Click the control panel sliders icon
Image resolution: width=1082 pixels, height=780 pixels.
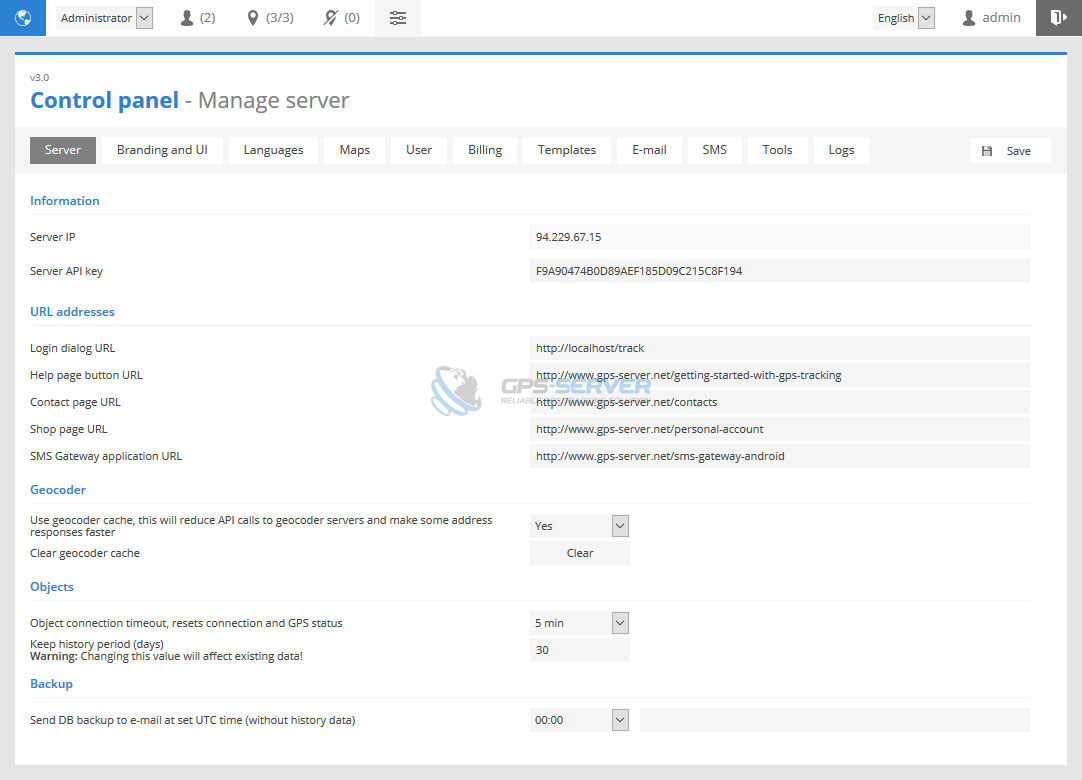coord(398,18)
